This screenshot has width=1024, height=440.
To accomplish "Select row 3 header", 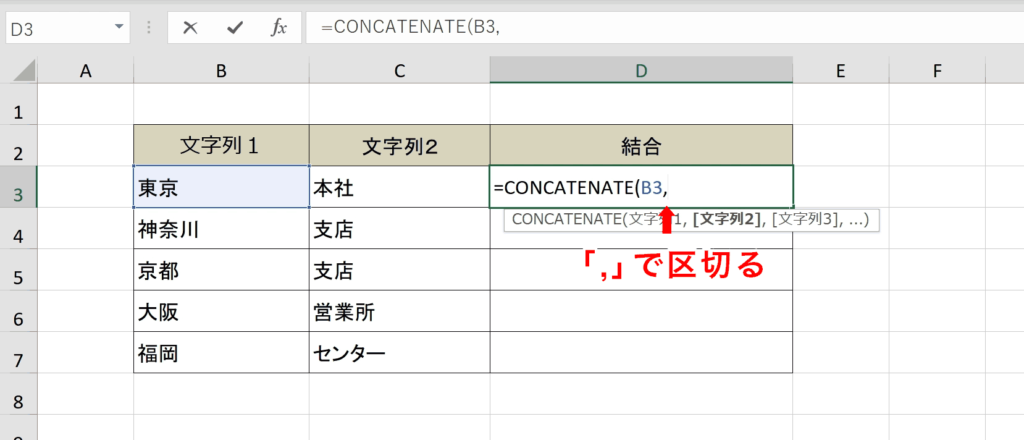I will point(18,187).
